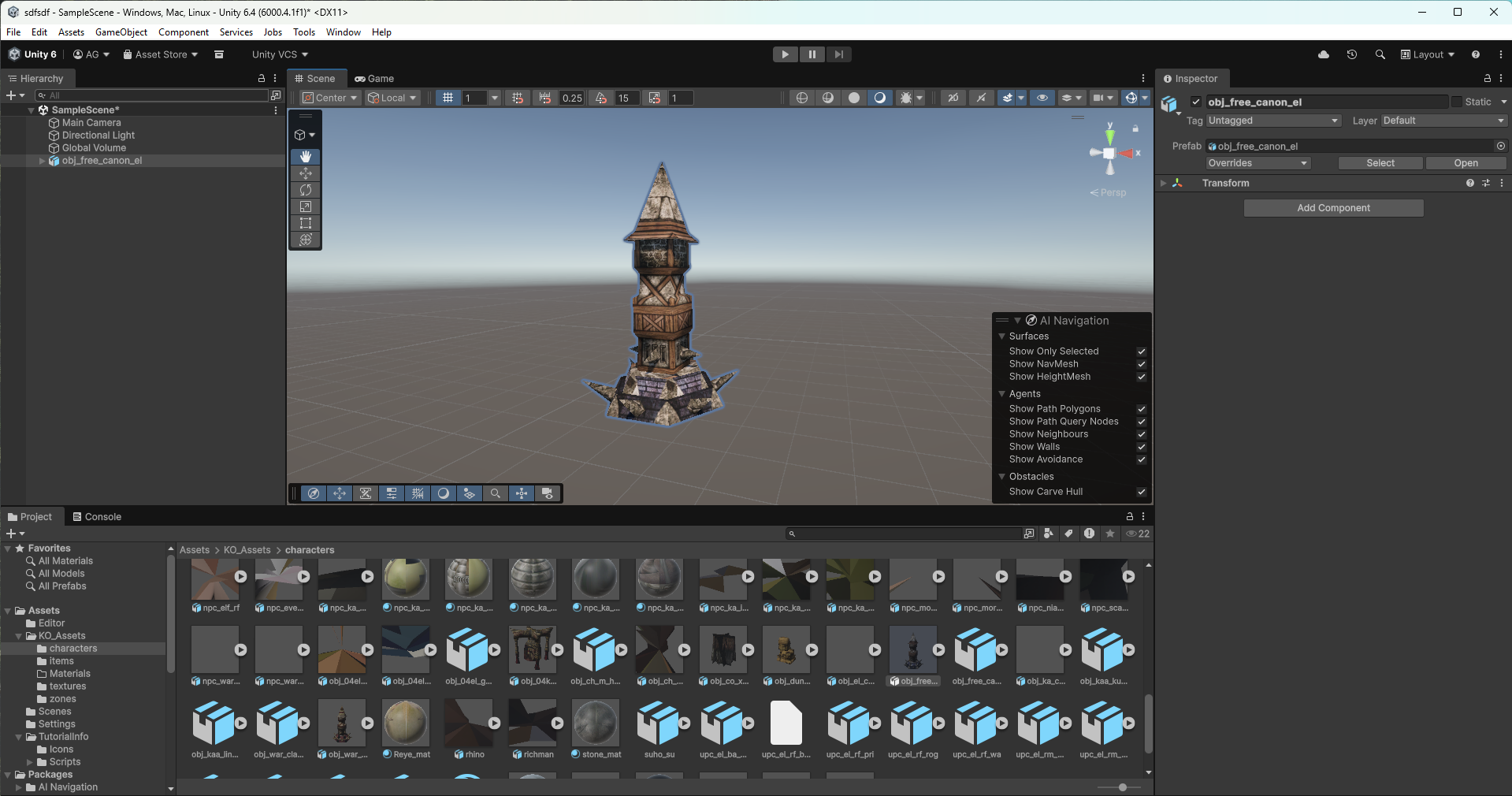Viewport: 1512px width, 796px height.
Task: Expand the Transform component
Action: click(x=1163, y=183)
